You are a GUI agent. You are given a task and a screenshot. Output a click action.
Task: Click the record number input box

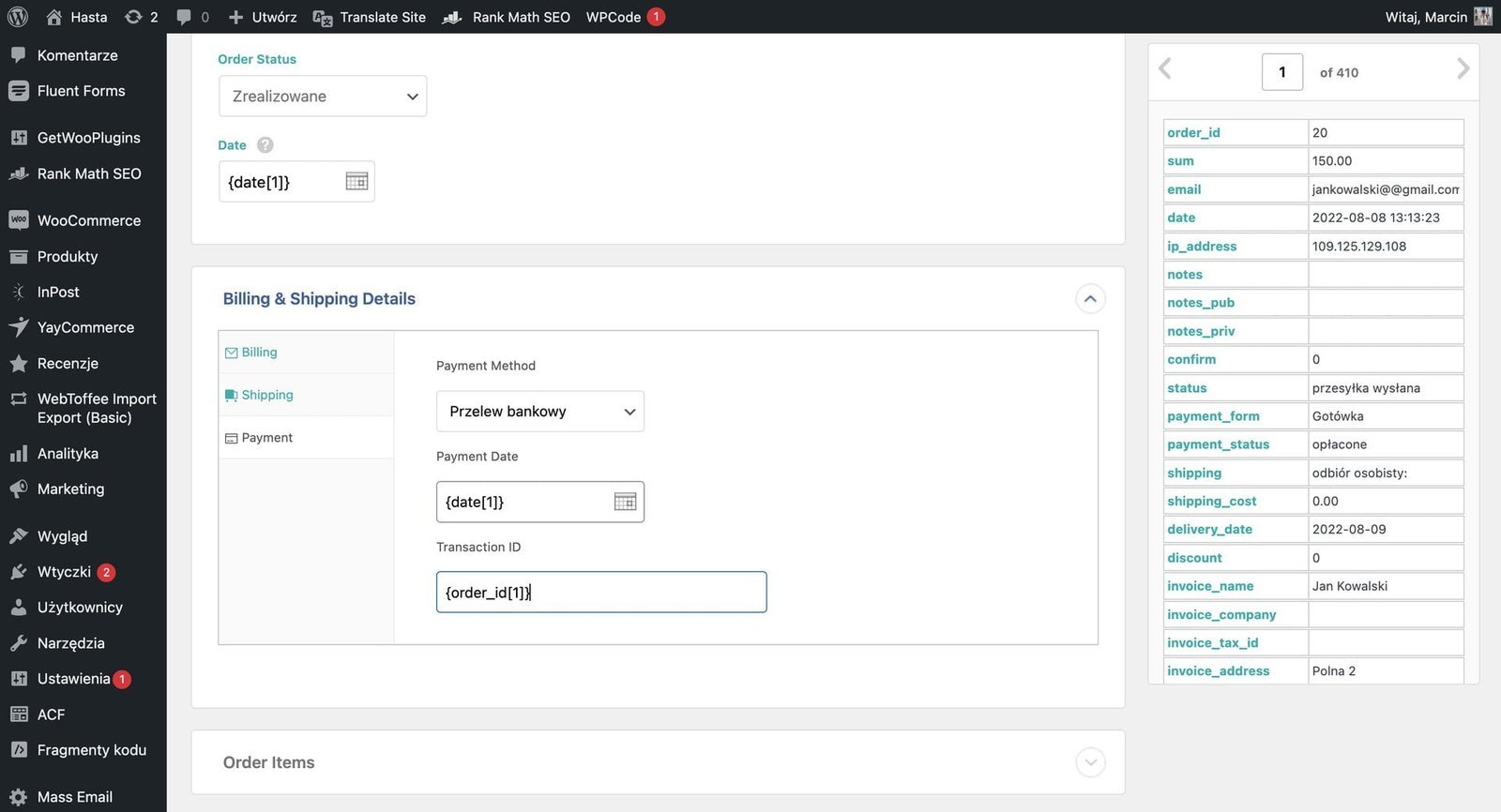point(1281,72)
